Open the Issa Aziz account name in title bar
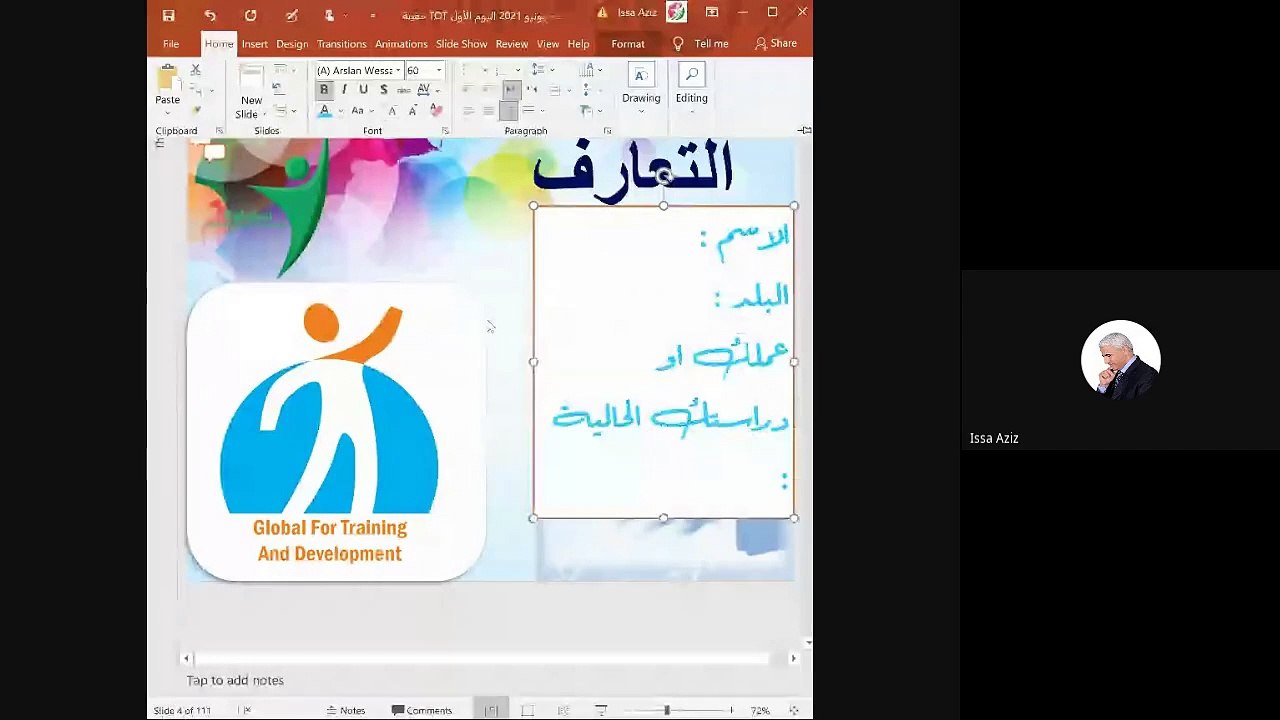This screenshot has height=720, width=1280. click(637, 13)
